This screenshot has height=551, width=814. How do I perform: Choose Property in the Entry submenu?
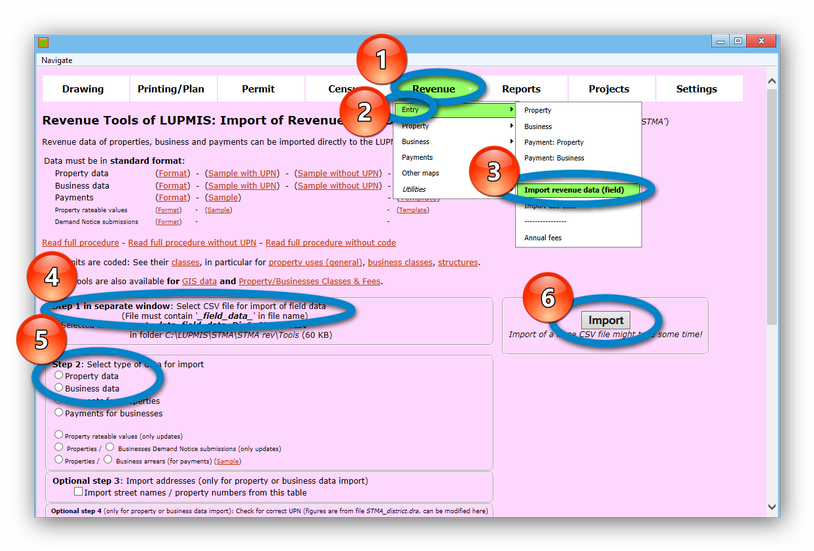click(x=538, y=110)
